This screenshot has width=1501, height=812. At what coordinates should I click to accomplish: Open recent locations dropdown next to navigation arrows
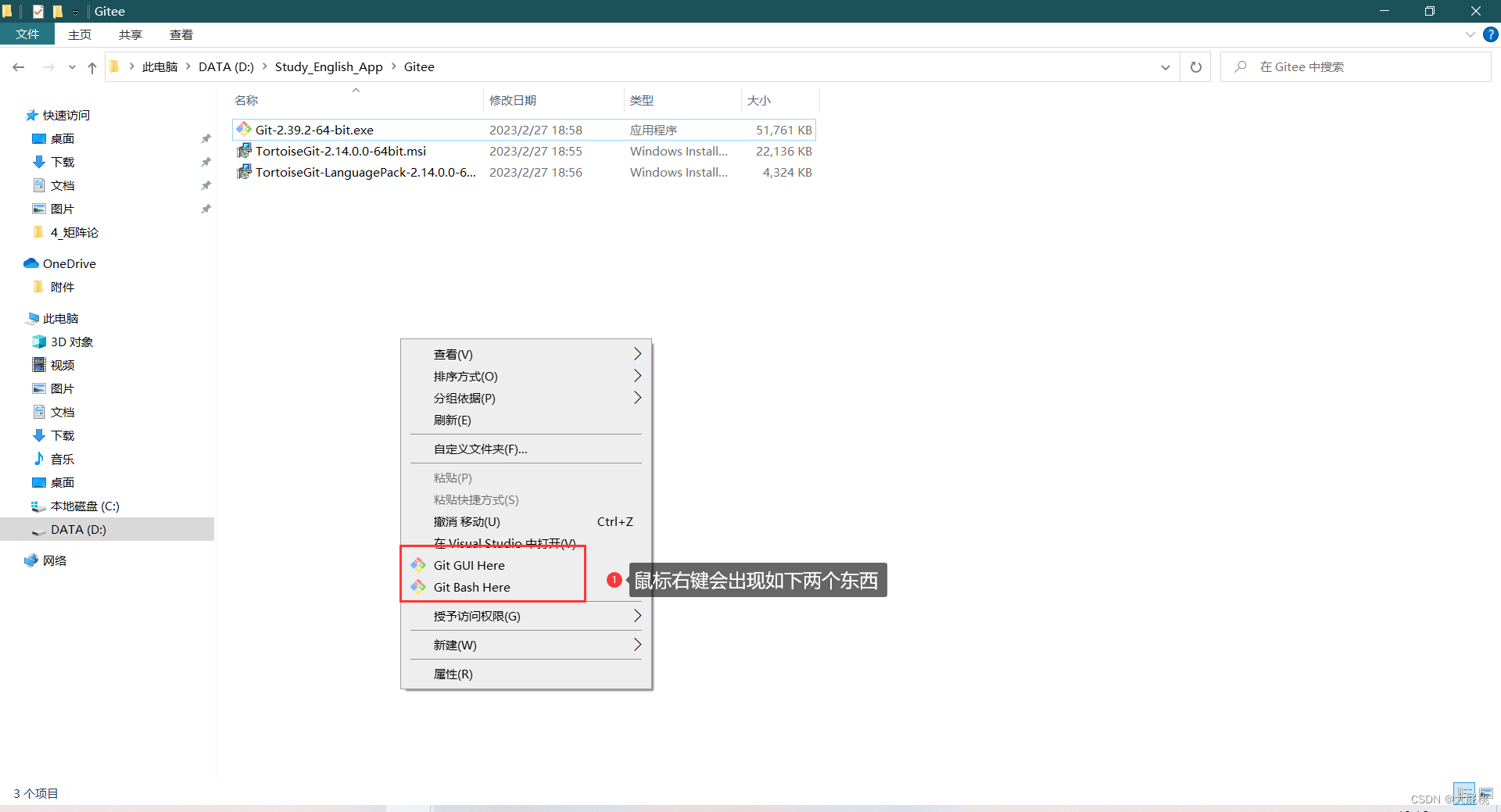pos(72,67)
